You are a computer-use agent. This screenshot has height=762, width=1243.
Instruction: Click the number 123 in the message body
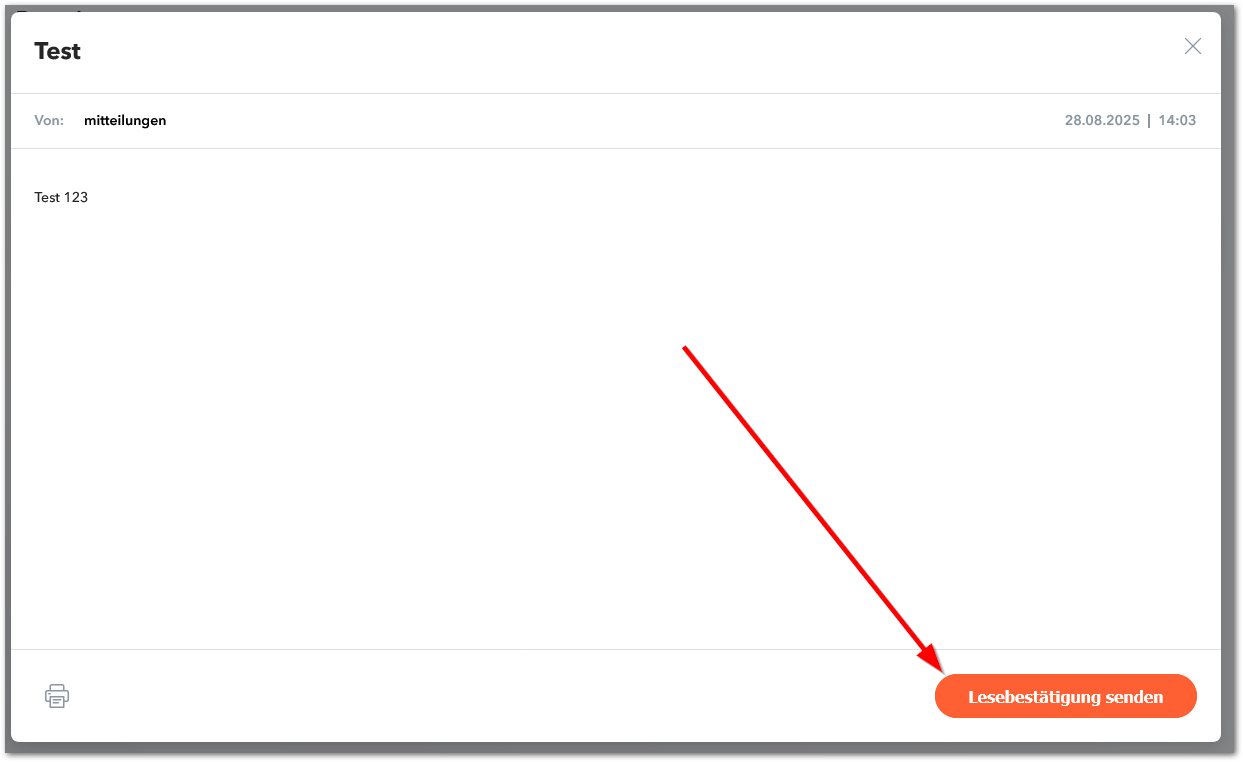click(x=76, y=197)
